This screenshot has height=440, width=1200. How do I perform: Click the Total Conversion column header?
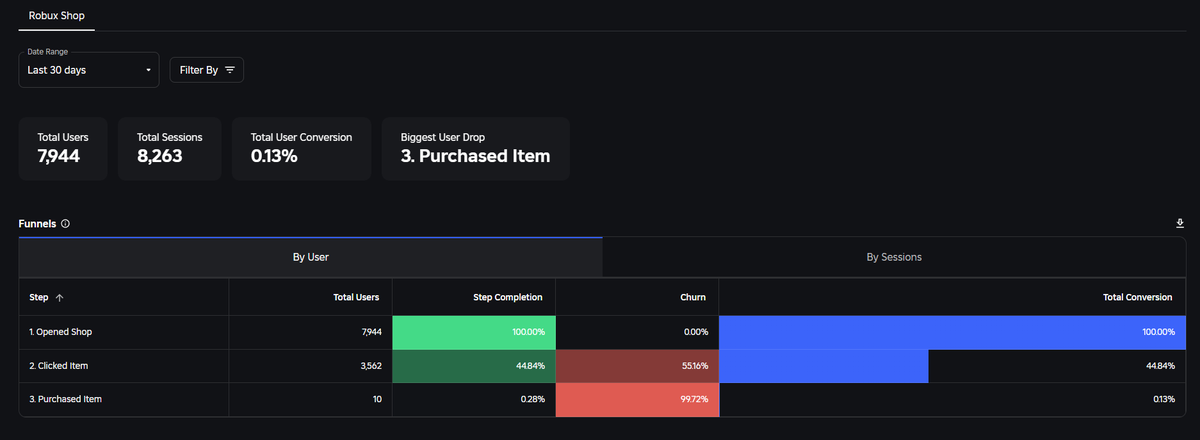(1135, 297)
